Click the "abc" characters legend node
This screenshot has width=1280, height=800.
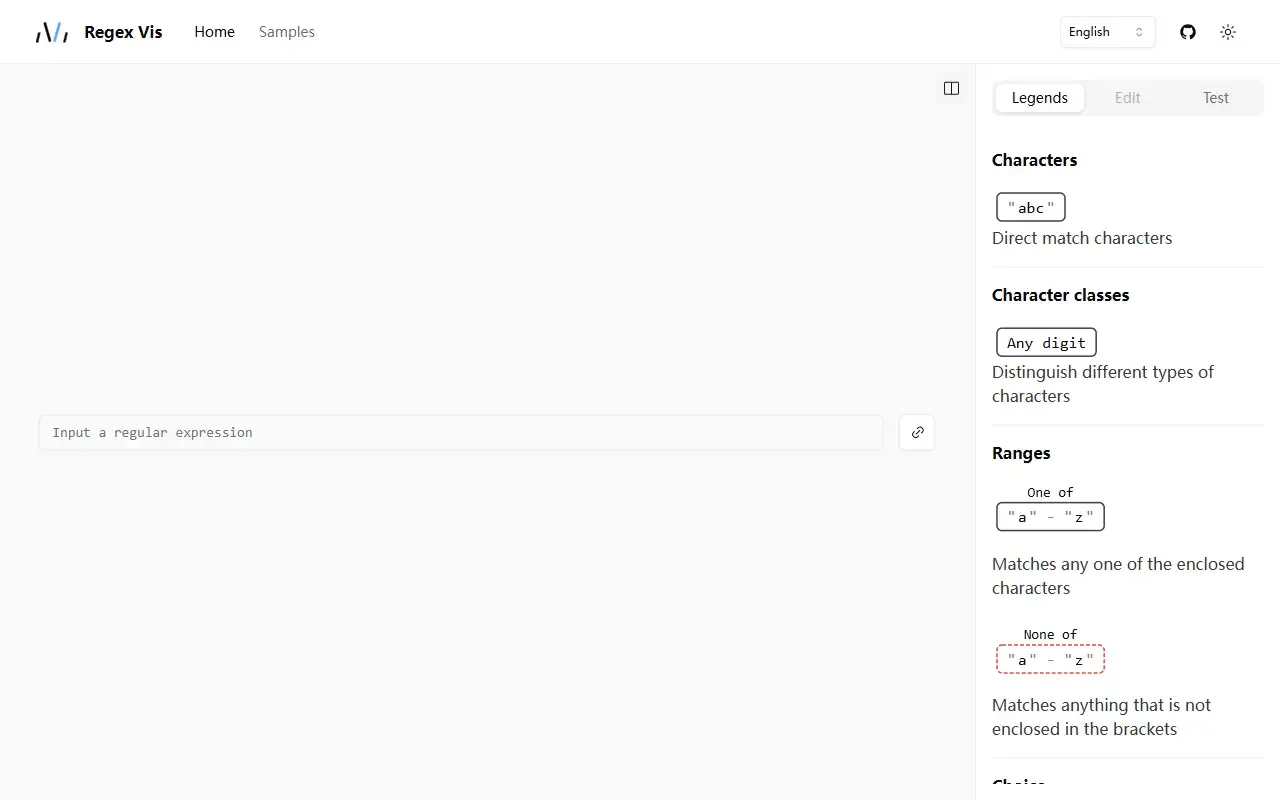click(x=1031, y=207)
